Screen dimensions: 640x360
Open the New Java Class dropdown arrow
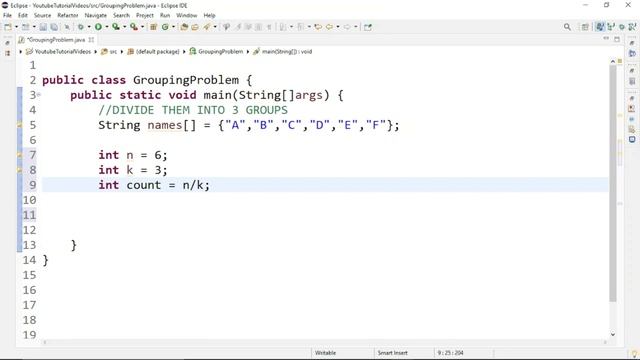click(173, 27)
